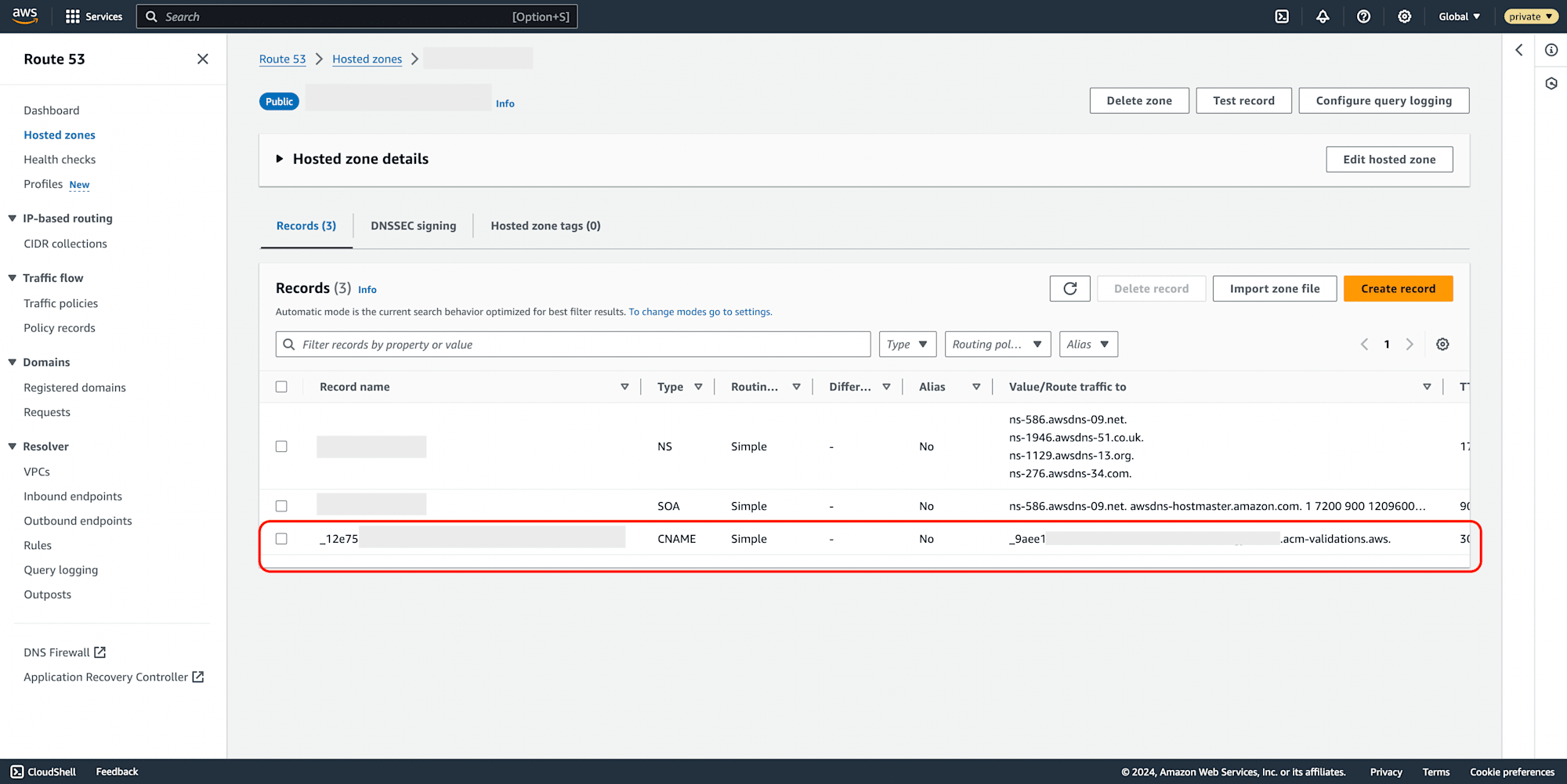Open Health checks in the sidebar
1567x784 pixels.
(x=60, y=159)
